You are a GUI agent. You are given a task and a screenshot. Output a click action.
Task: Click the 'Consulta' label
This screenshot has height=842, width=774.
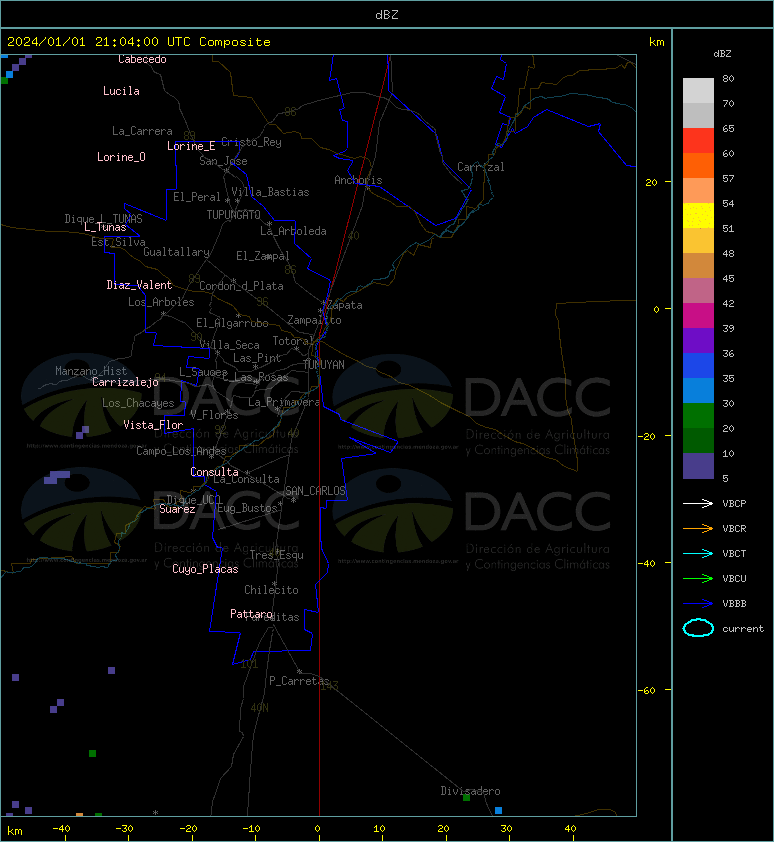point(214,472)
